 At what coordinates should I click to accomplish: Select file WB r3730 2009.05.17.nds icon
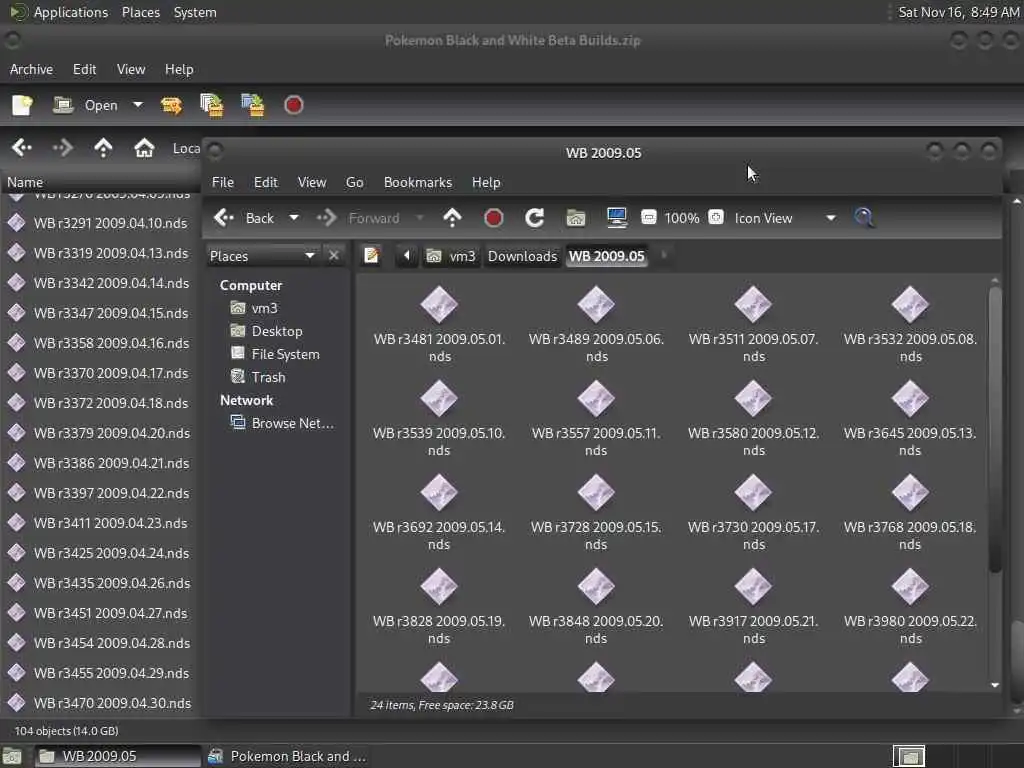(753, 493)
